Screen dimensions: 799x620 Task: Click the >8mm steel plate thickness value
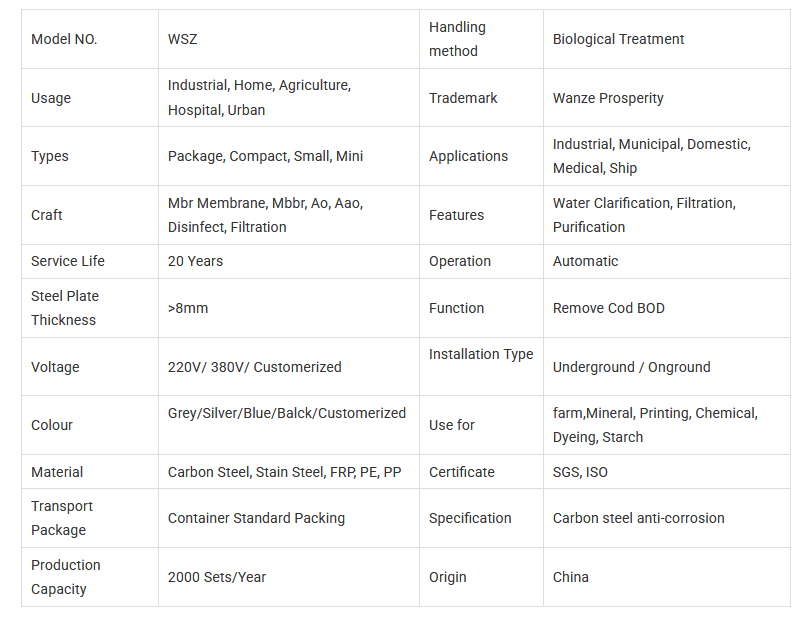click(x=188, y=308)
